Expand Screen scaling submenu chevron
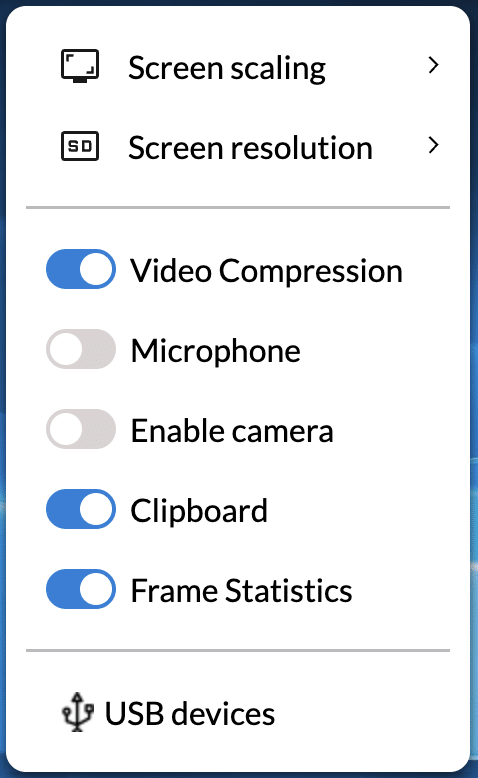 (433, 65)
